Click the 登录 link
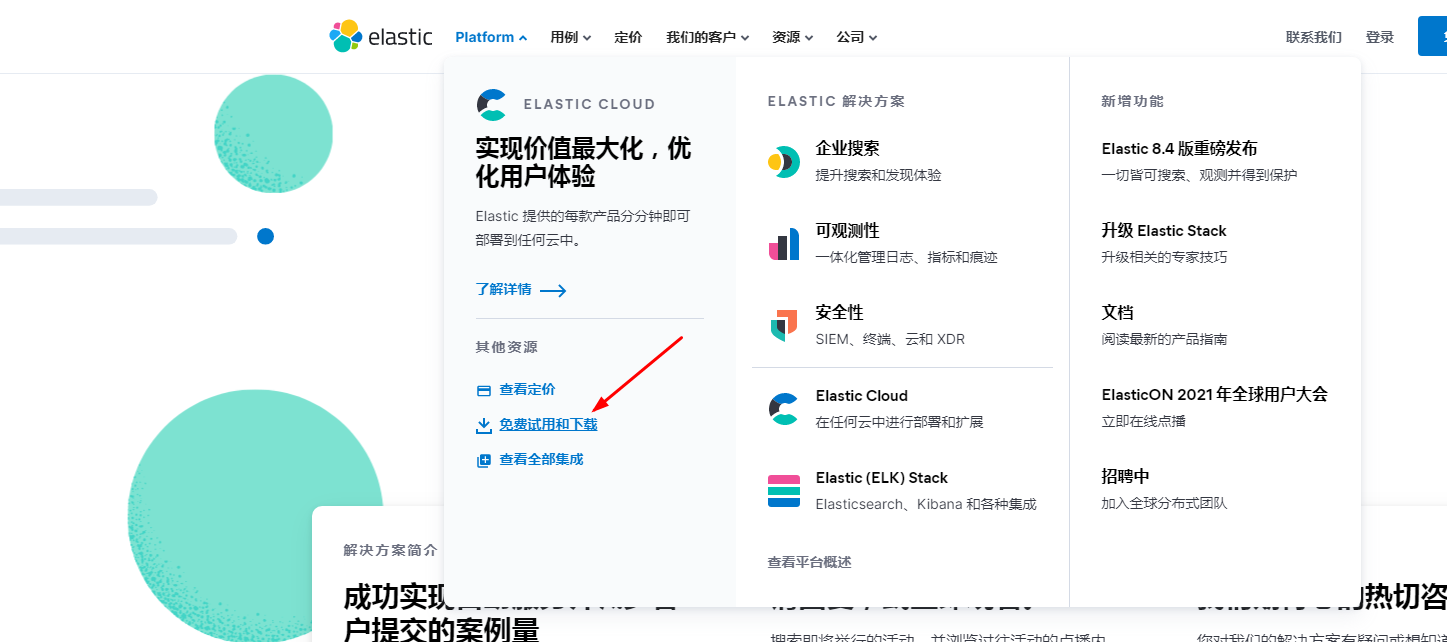 coord(1380,37)
